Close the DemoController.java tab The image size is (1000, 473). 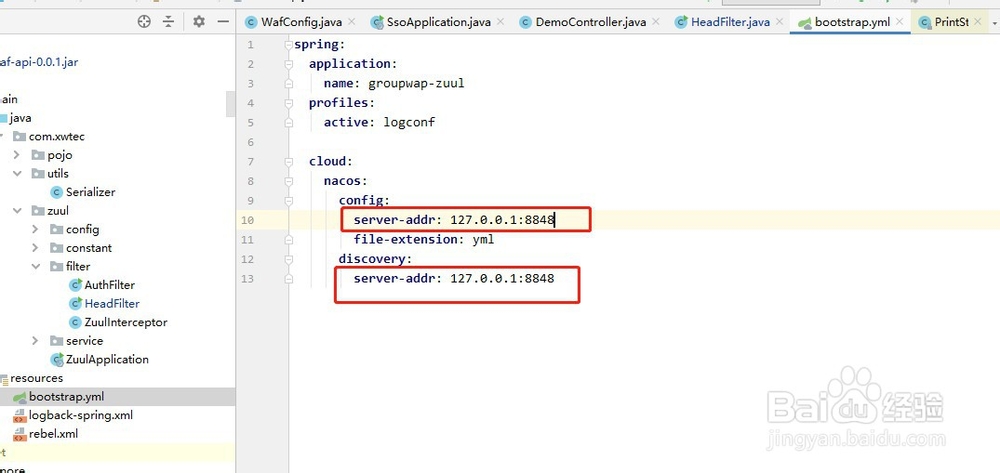coord(656,22)
